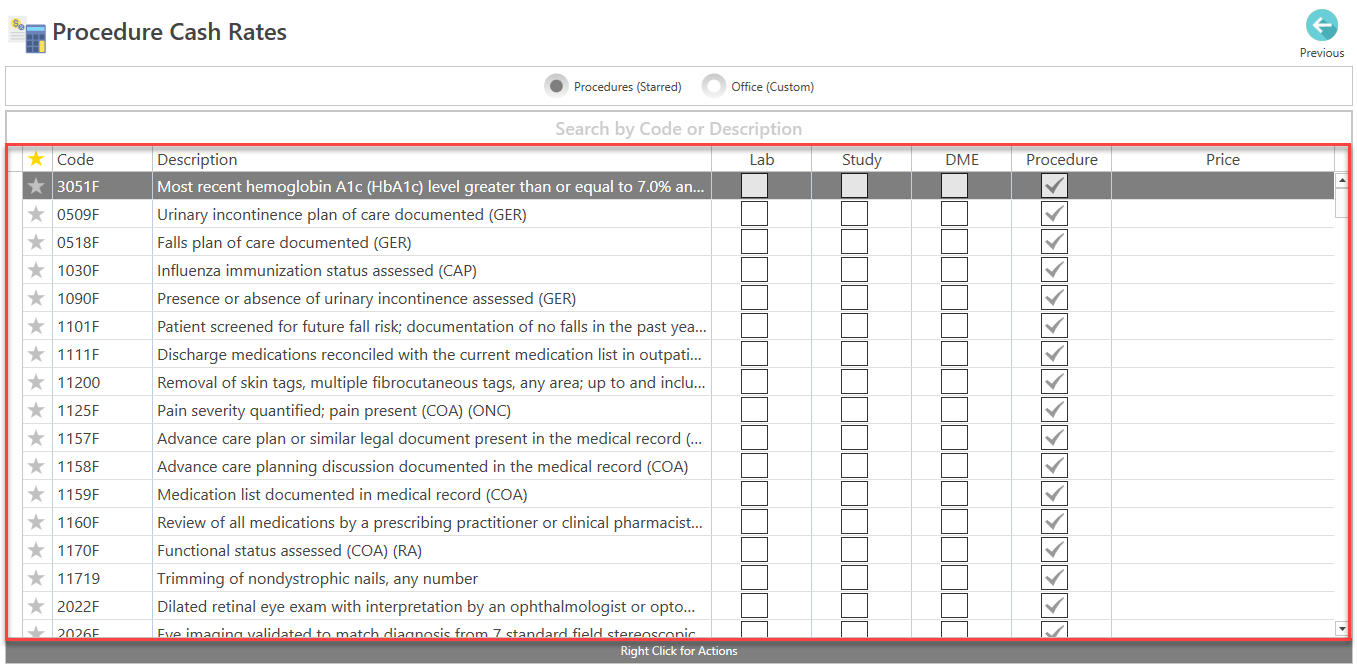The width and height of the screenshot is (1357, 666).
Task: Check the DME box for 1030F
Action: (954, 270)
